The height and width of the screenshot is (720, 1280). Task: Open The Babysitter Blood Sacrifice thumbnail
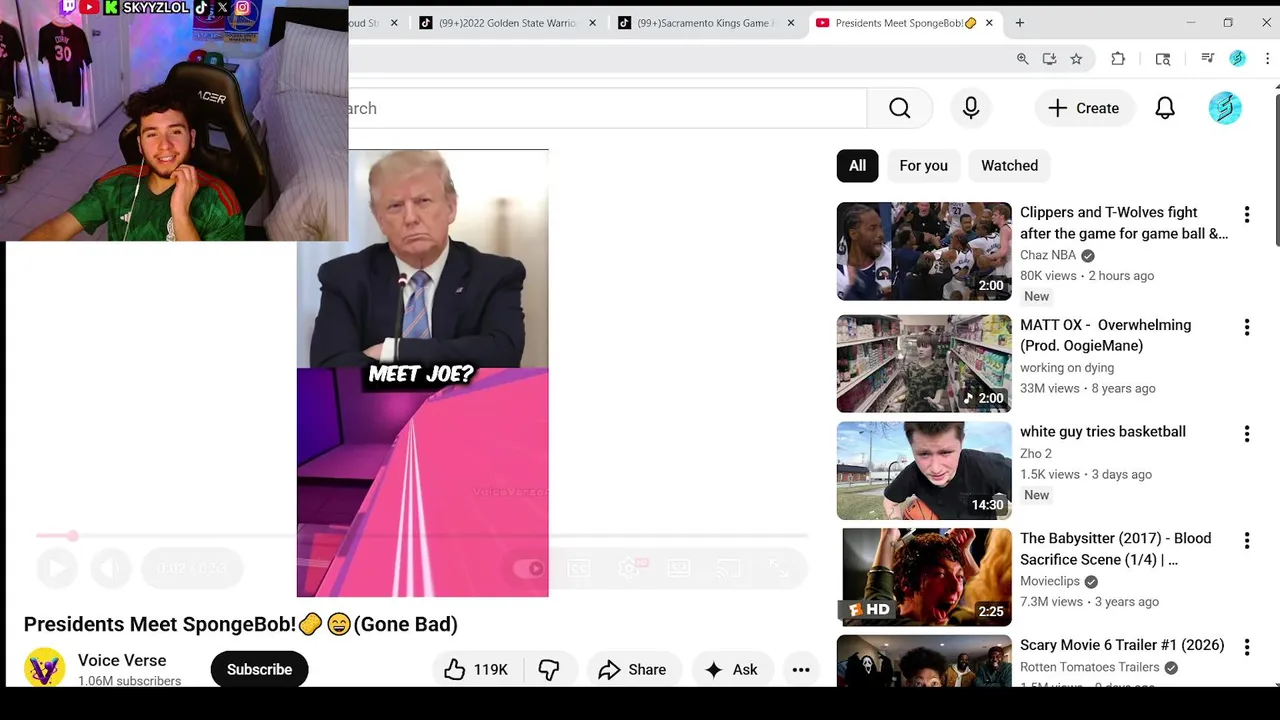[x=924, y=577]
